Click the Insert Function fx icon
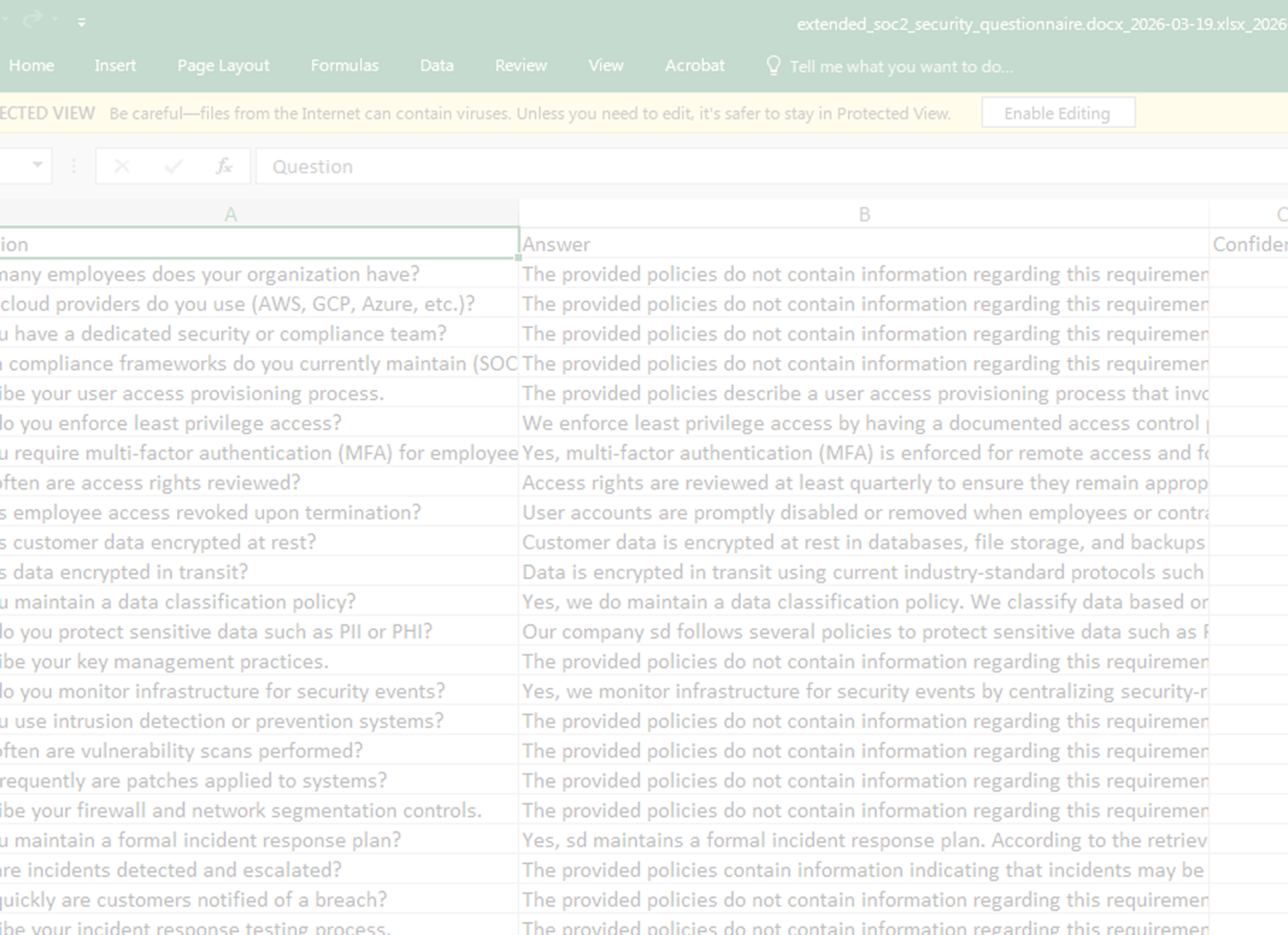 click(x=223, y=166)
